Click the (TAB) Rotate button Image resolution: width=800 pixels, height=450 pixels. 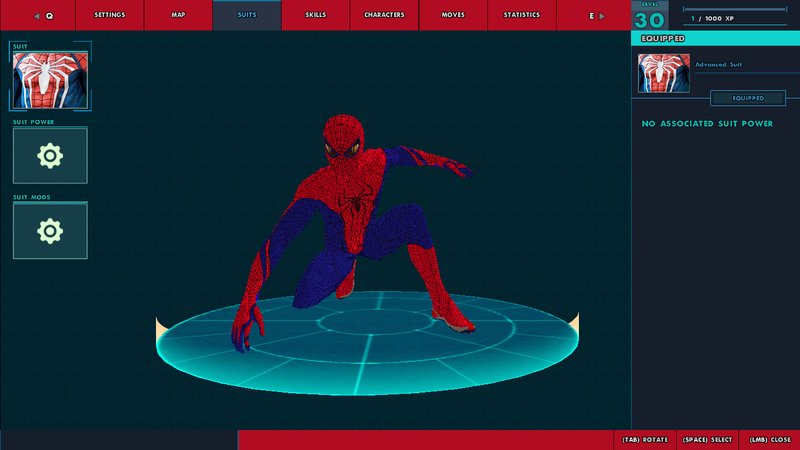pyautogui.click(x=645, y=440)
